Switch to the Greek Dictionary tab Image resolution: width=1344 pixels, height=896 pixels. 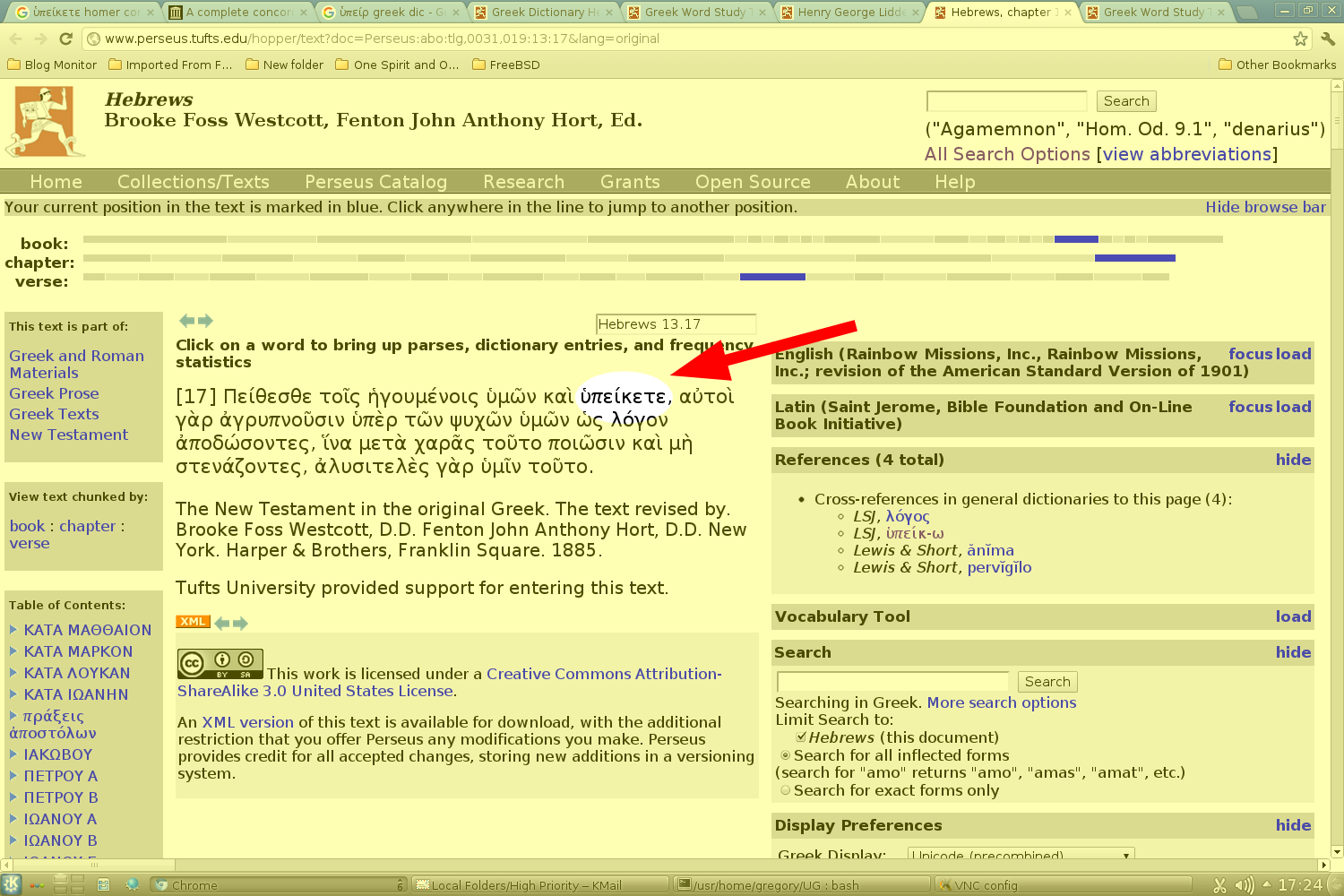click(x=544, y=13)
